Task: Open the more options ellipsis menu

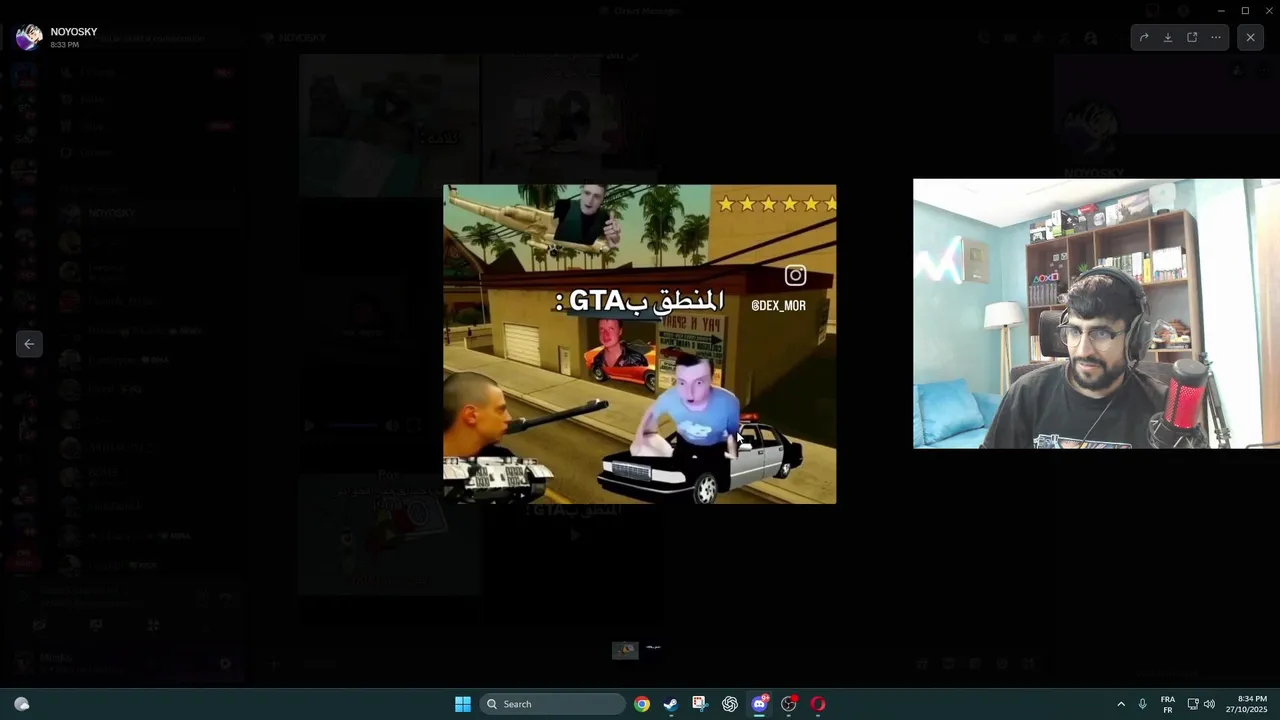Action: tap(1216, 37)
